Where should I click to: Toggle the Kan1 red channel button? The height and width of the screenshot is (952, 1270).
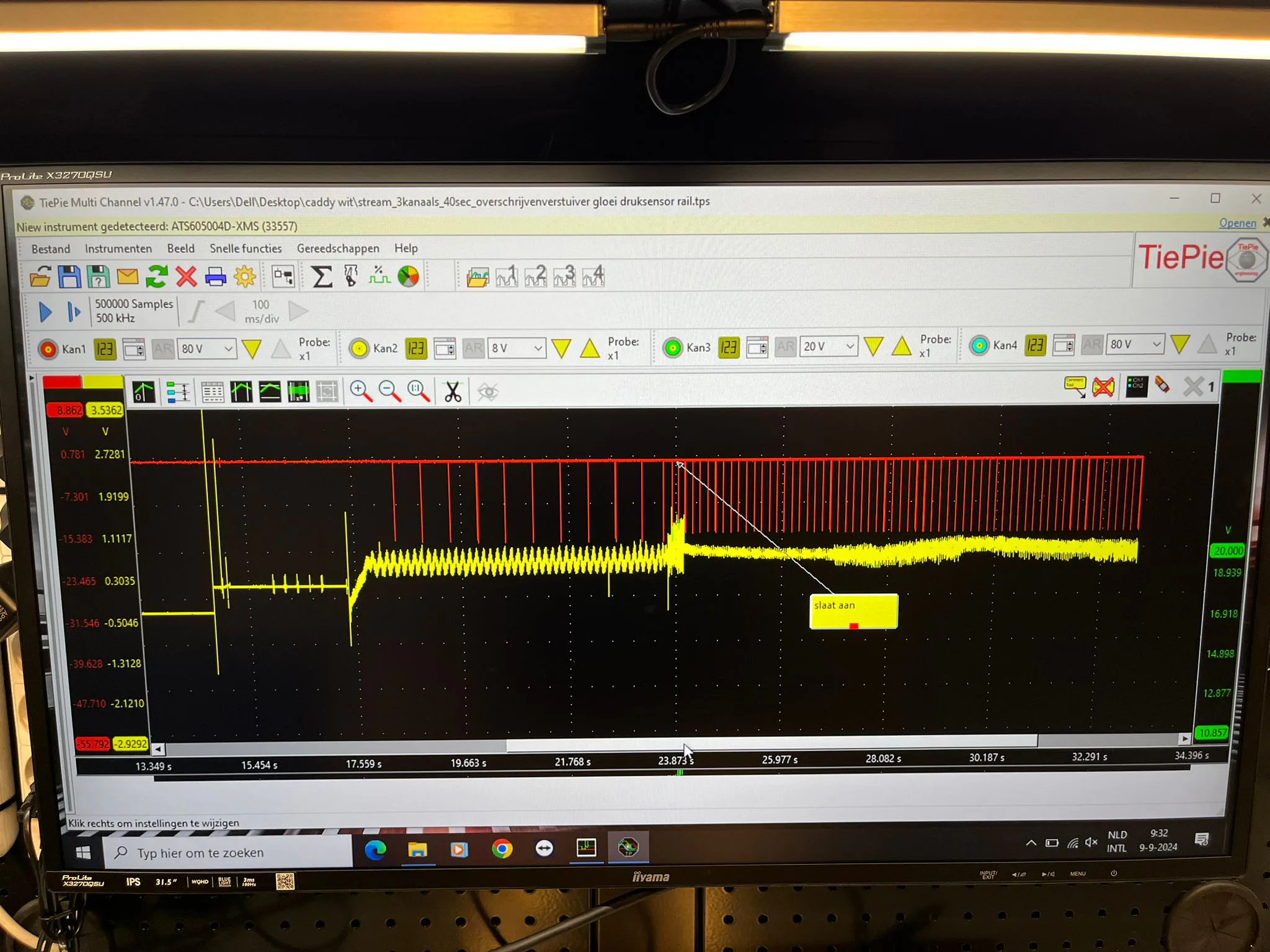click(x=48, y=349)
